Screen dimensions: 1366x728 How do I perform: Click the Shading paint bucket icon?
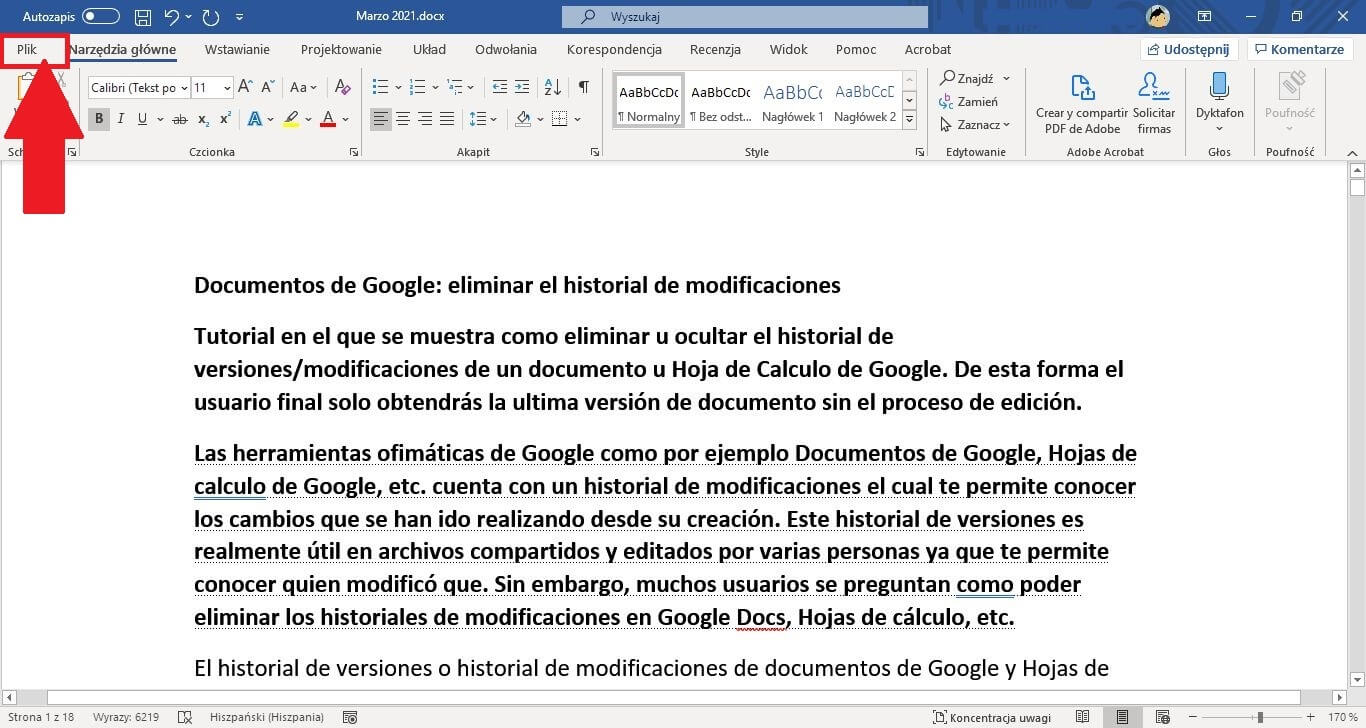523,119
